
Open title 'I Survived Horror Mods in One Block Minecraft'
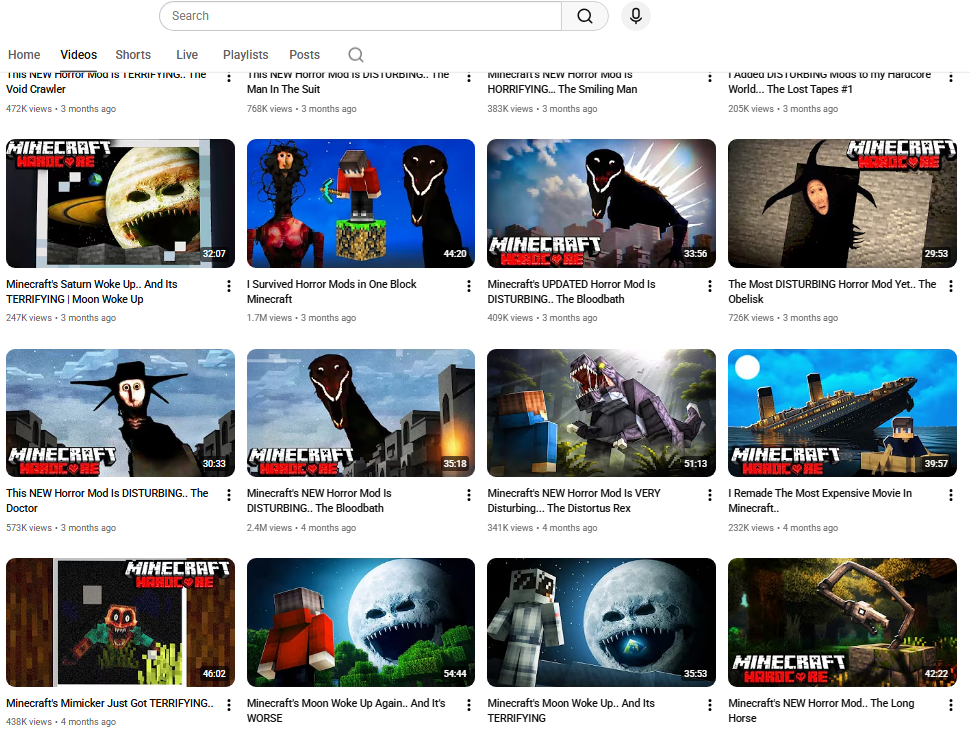(332, 292)
